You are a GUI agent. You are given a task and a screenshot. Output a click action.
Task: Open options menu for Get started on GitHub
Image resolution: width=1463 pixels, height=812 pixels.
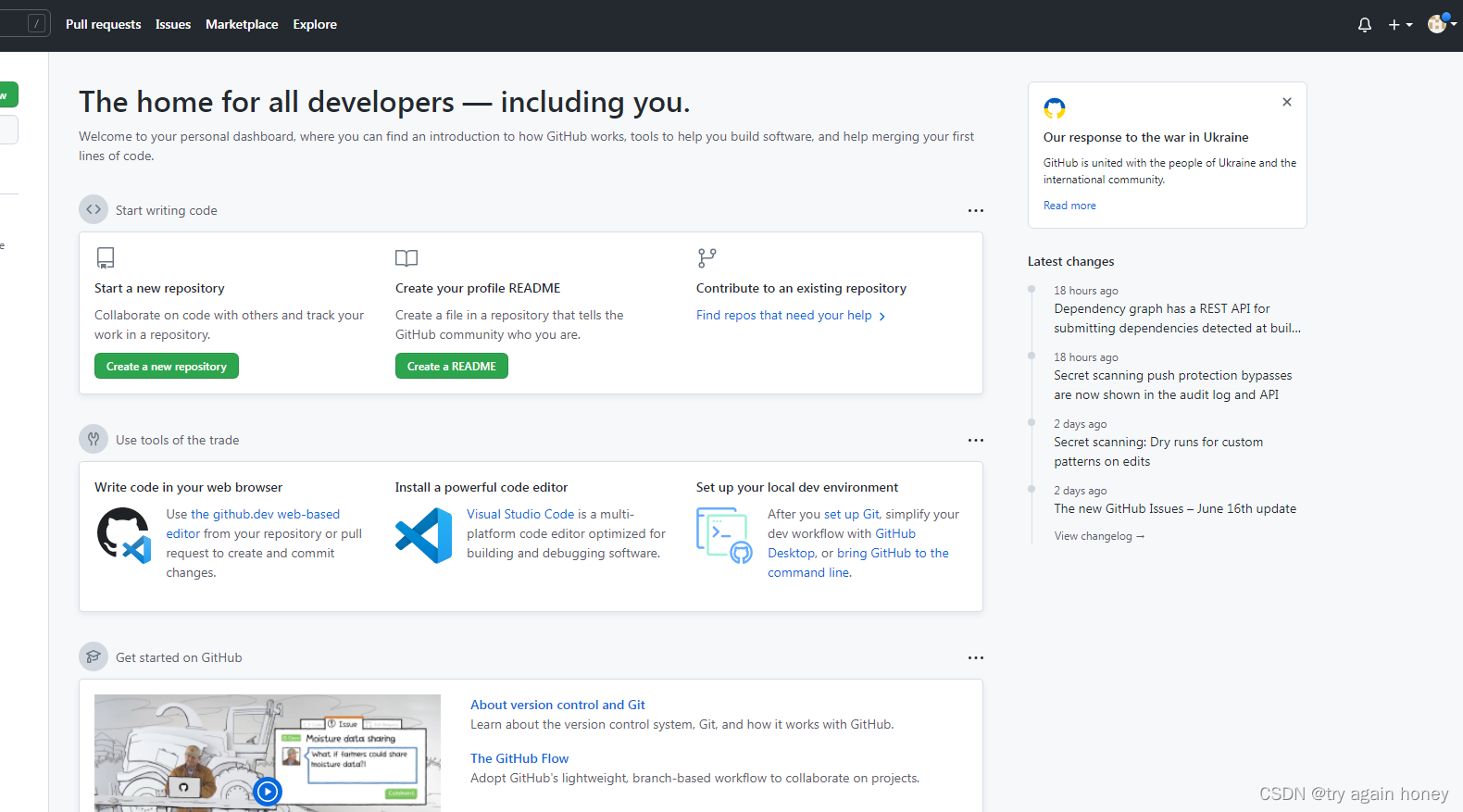coord(976,658)
